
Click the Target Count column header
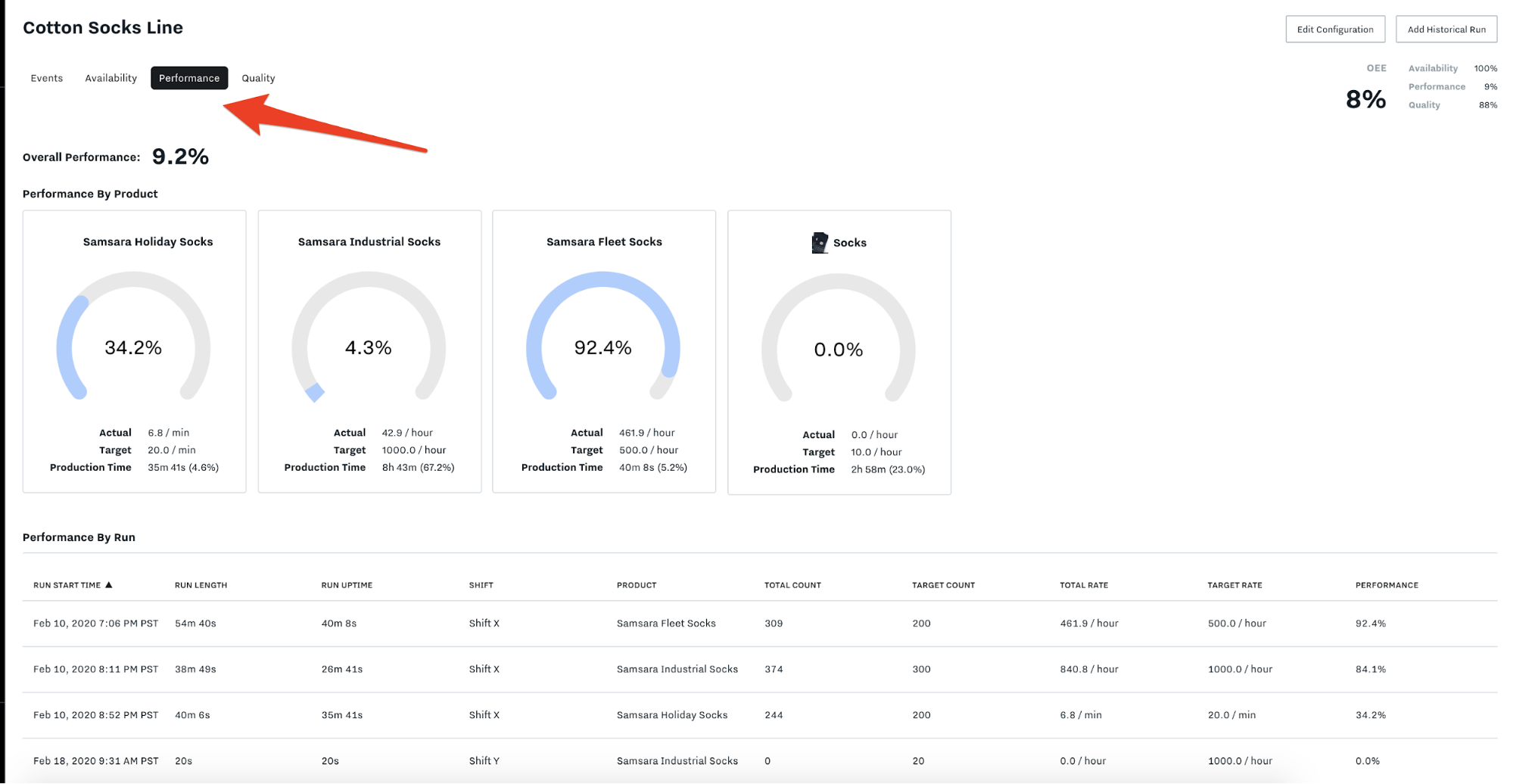[x=943, y=585]
